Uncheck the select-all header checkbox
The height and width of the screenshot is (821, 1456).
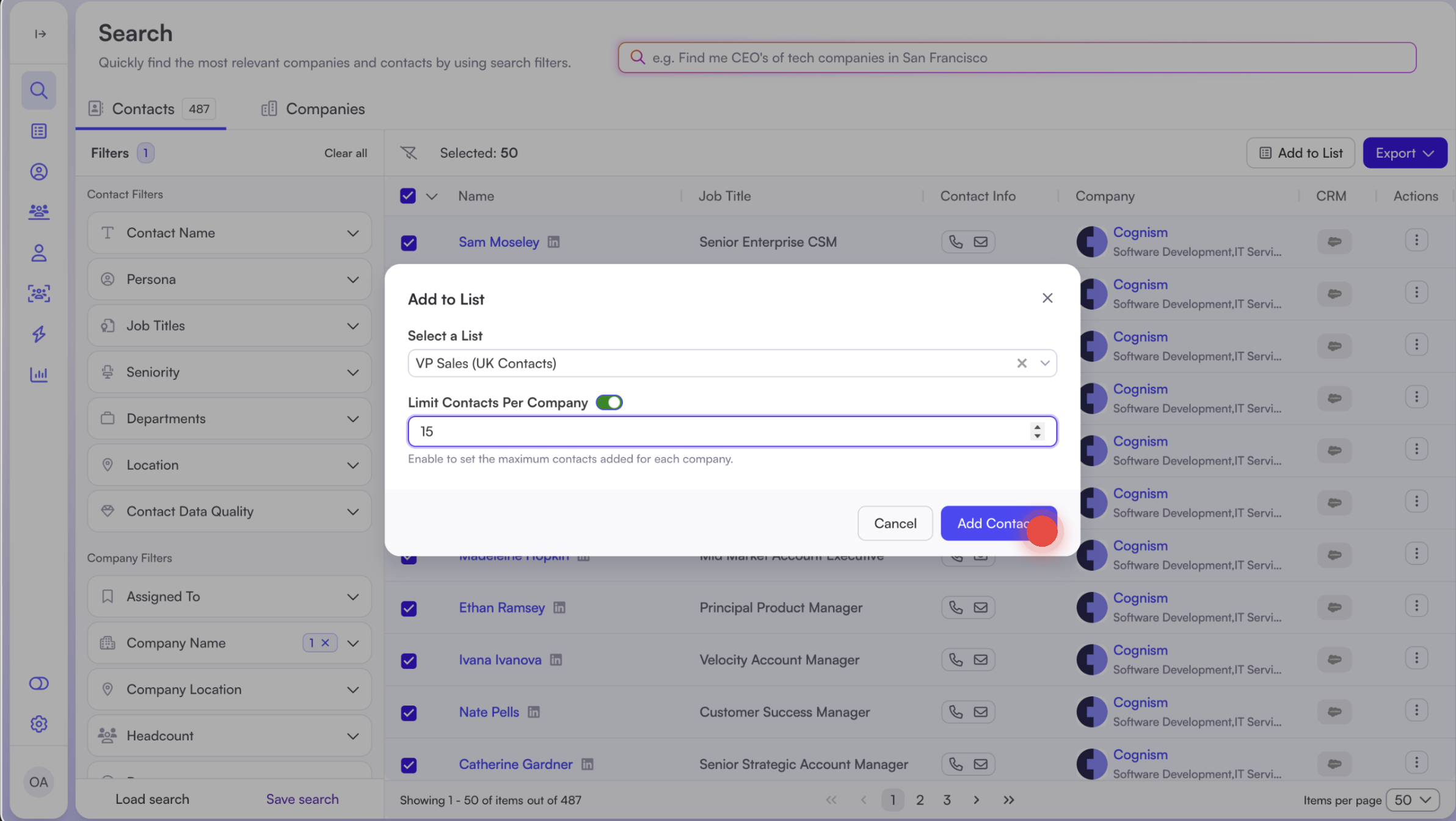pos(408,196)
